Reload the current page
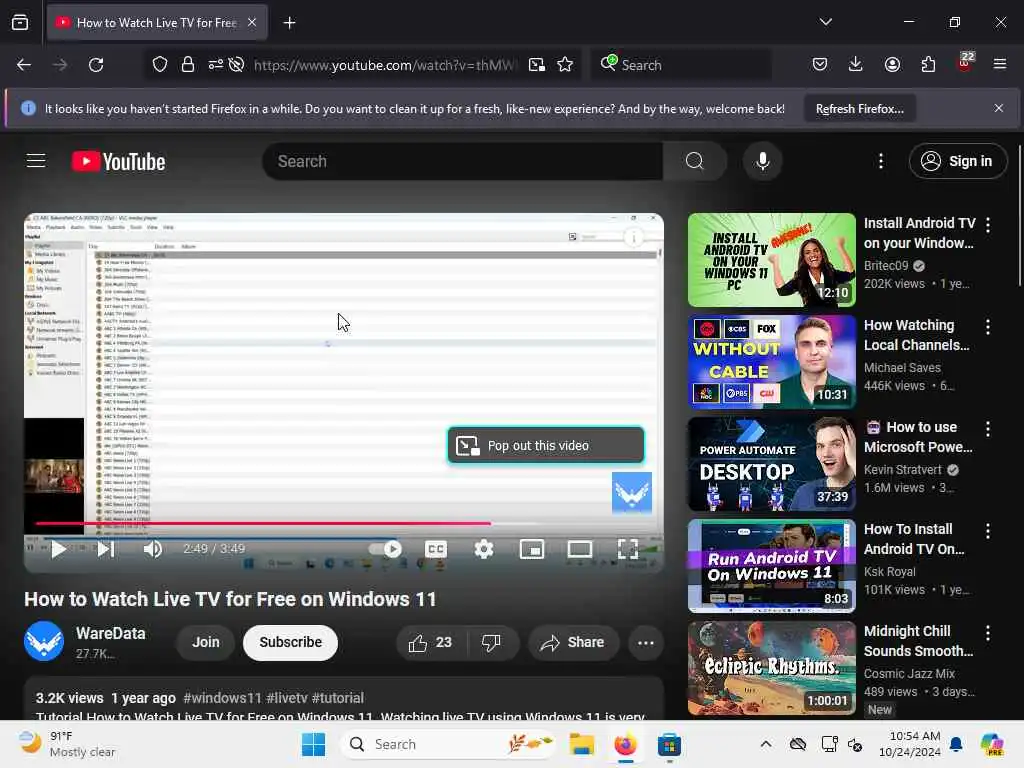The width and height of the screenshot is (1024, 768). [96, 65]
